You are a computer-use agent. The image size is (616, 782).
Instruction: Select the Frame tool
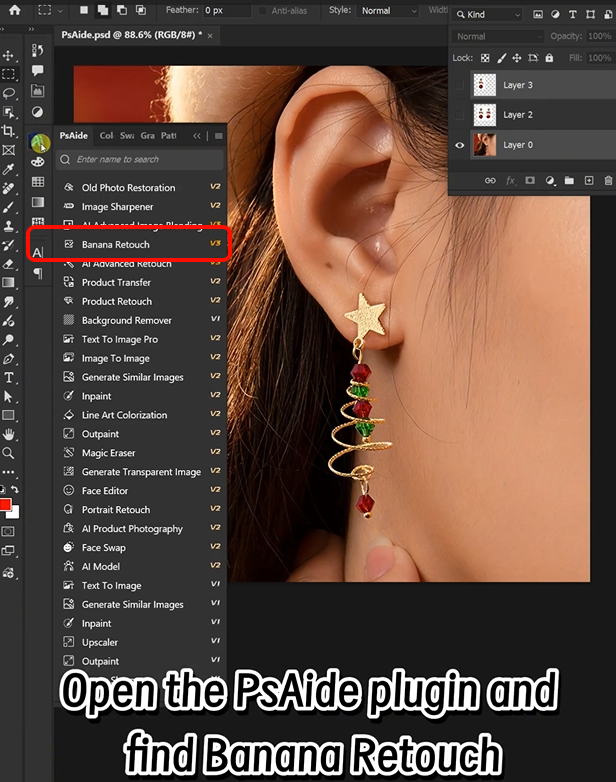tap(8, 150)
